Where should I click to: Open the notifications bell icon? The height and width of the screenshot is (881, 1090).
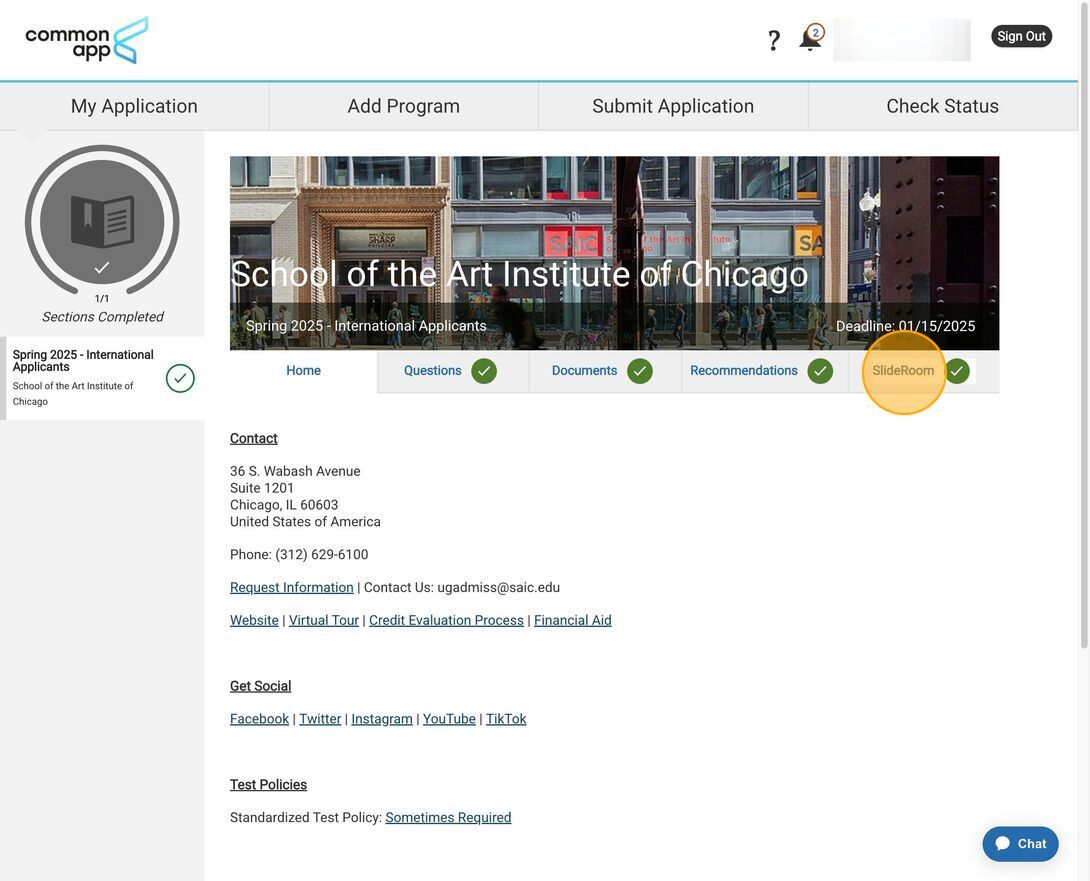click(x=810, y=39)
